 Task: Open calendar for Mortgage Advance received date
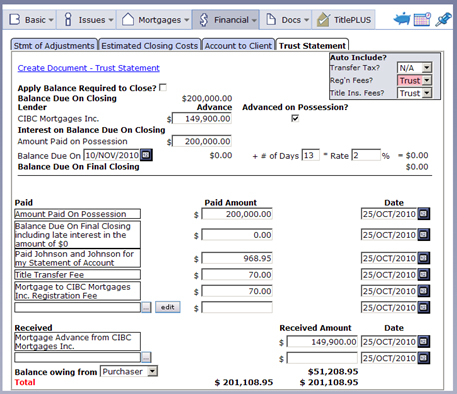[x=424, y=341]
